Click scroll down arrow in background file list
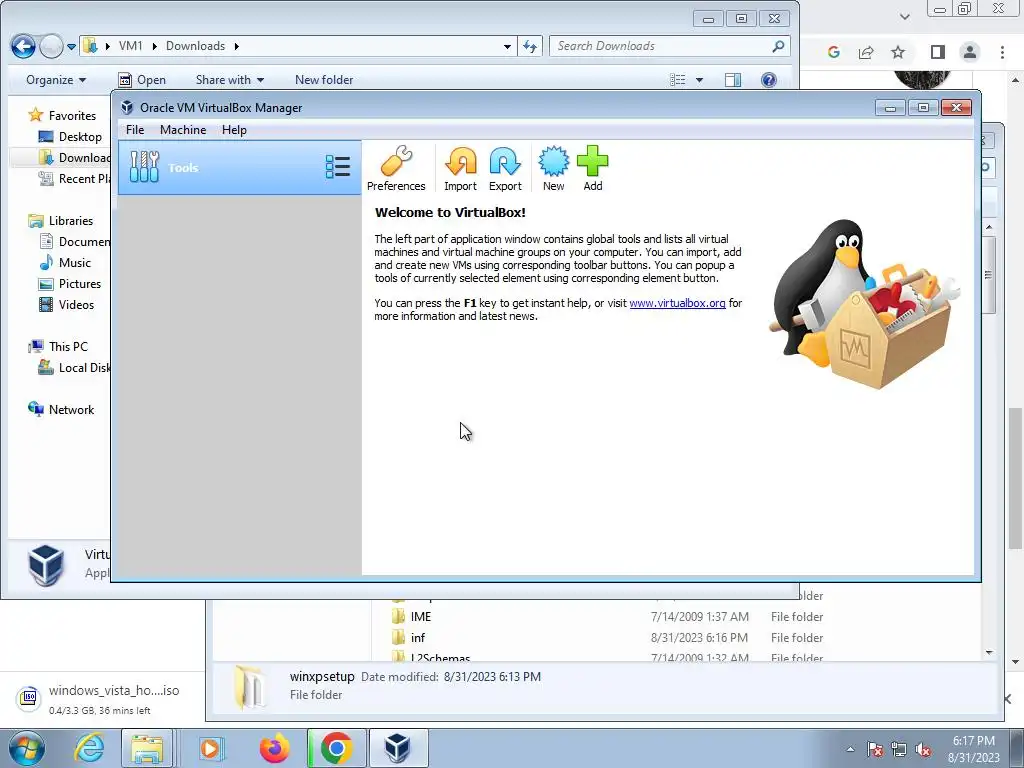This screenshot has height=768, width=1024. coord(989,652)
